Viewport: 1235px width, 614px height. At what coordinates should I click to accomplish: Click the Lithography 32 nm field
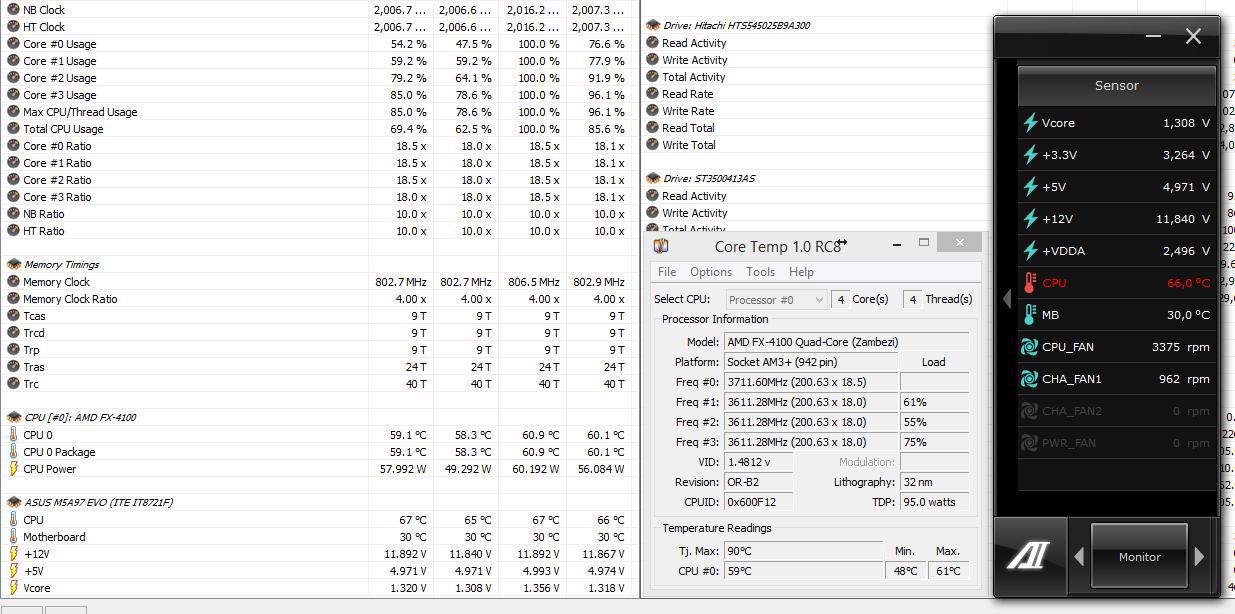[x=934, y=482]
